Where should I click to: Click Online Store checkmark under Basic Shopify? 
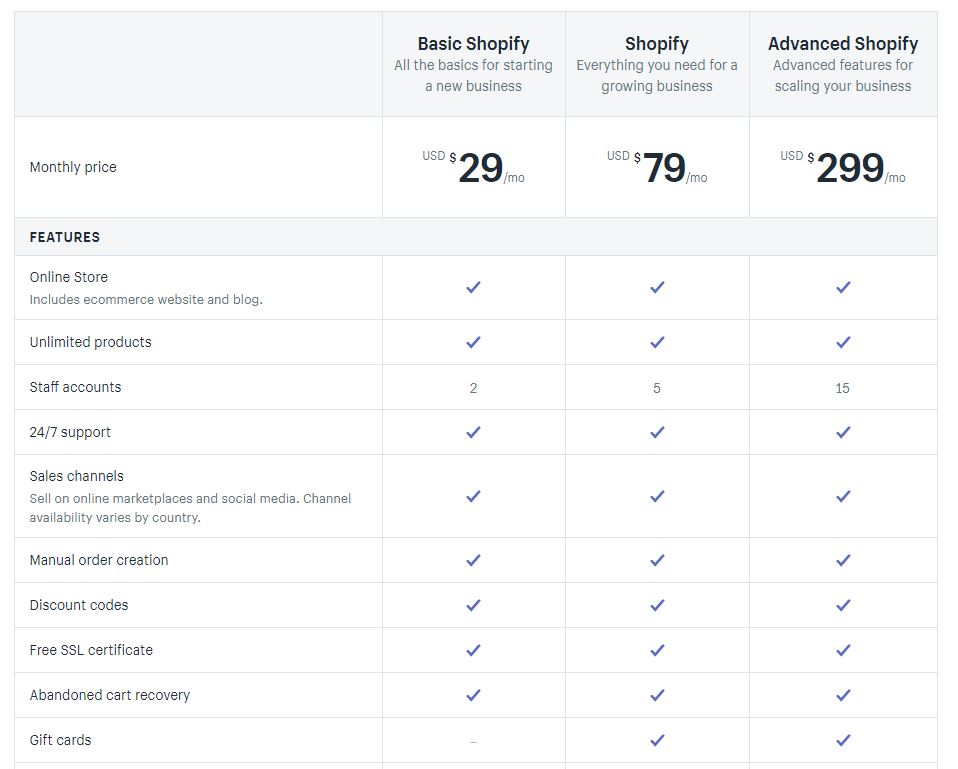473,287
